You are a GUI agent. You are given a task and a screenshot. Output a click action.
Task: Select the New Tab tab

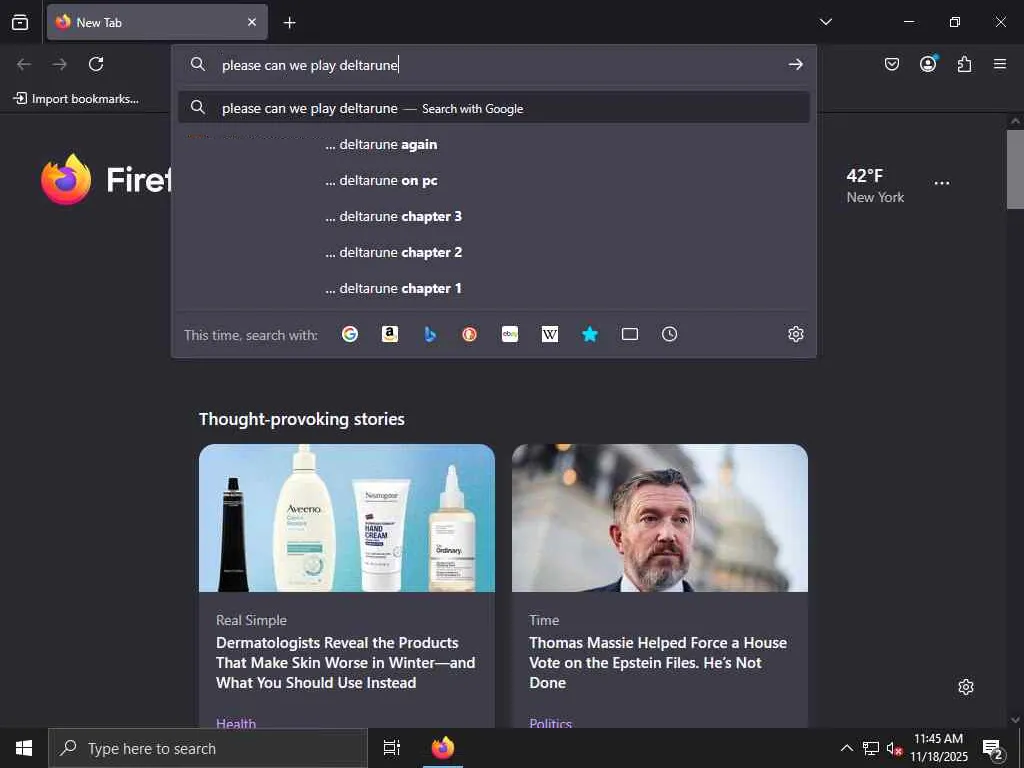coord(157,22)
